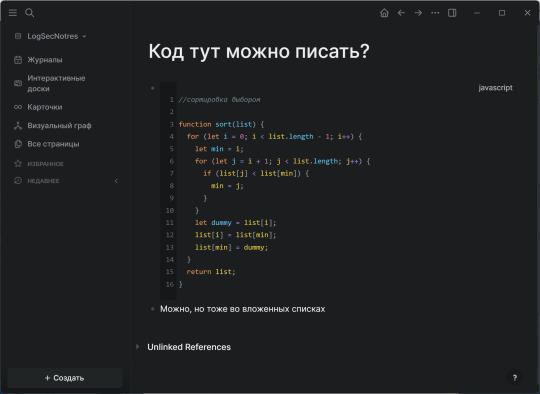The image size is (540, 394).
Task: Navigate back with the left arrow
Action: tap(401, 13)
